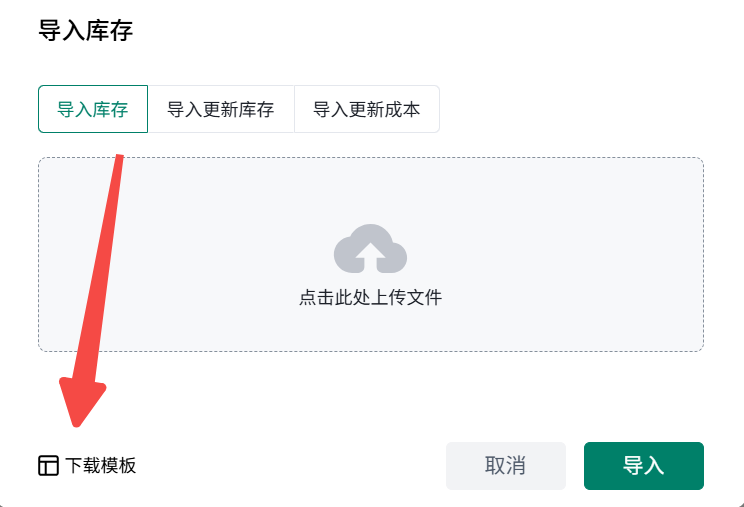Image resolution: width=744 pixels, height=507 pixels.
Task: Click the 点击此处上传文件 text
Action: coord(370,297)
